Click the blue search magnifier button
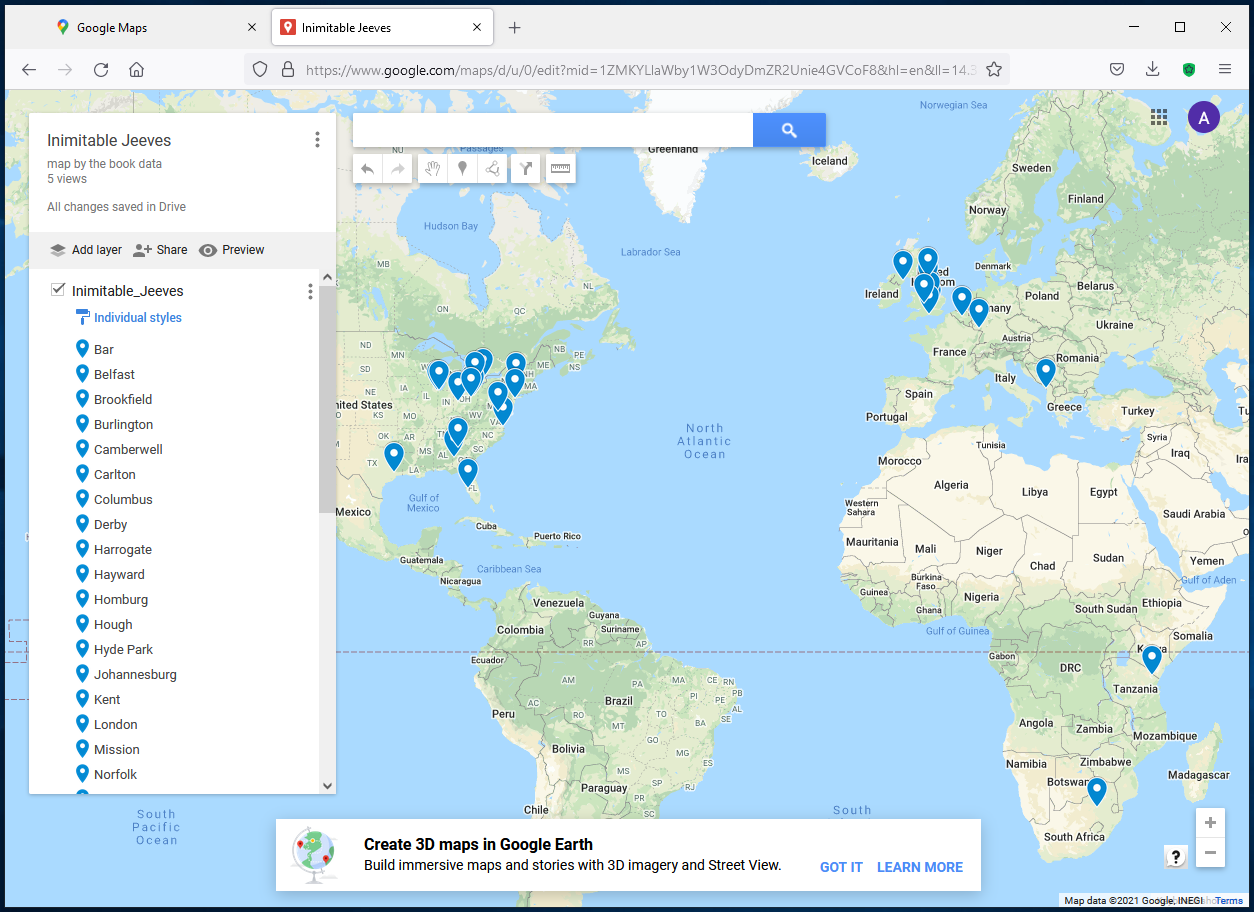This screenshot has width=1254, height=912. 789,130
